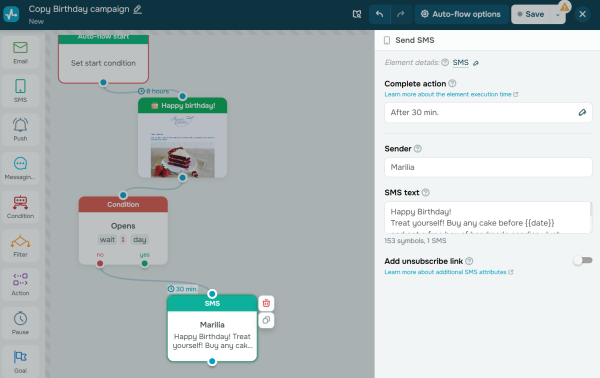Click the Sender field containing Marilia
The height and width of the screenshot is (378, 600).
click(488, 167)
